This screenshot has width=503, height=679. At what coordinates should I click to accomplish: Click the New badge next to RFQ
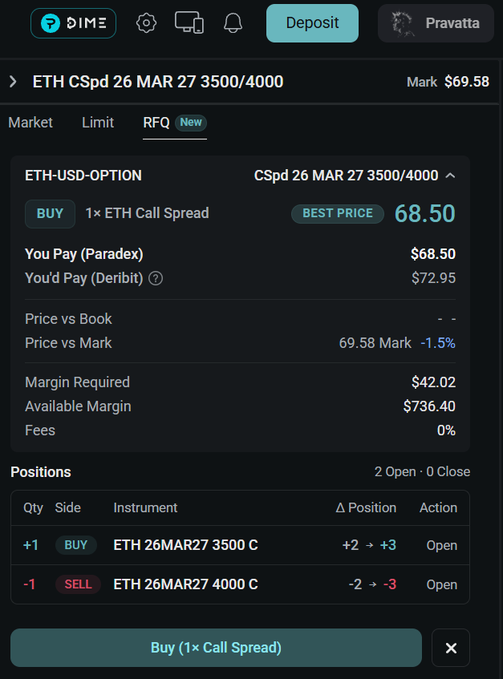click(191, 123)
